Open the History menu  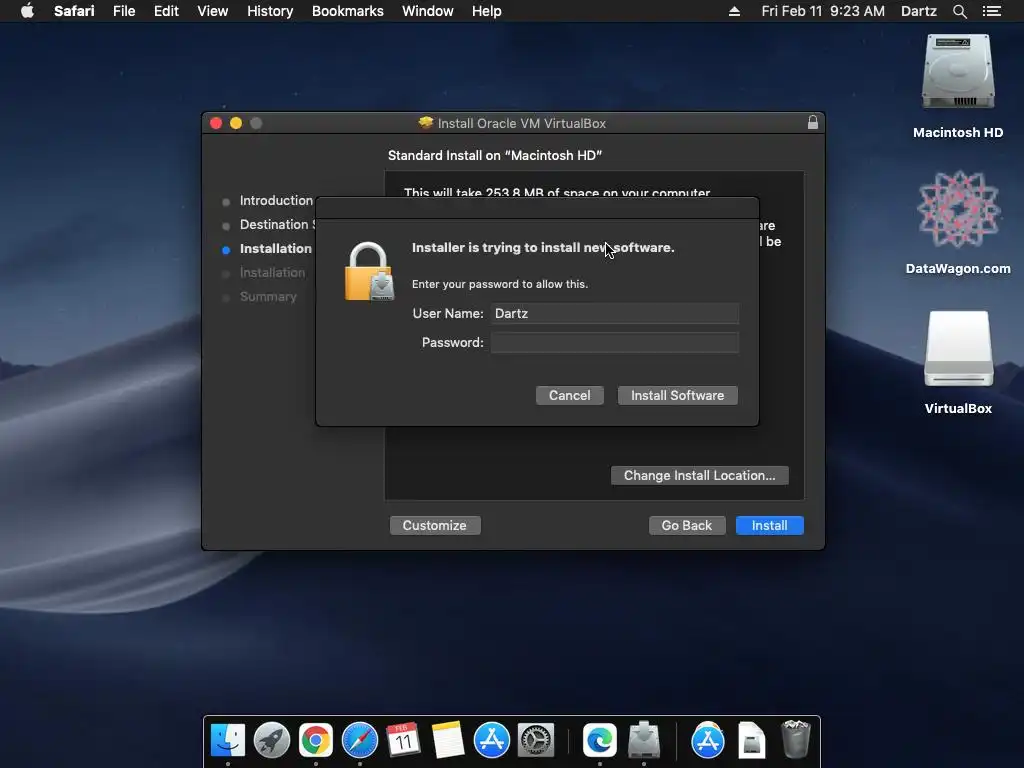270,11
